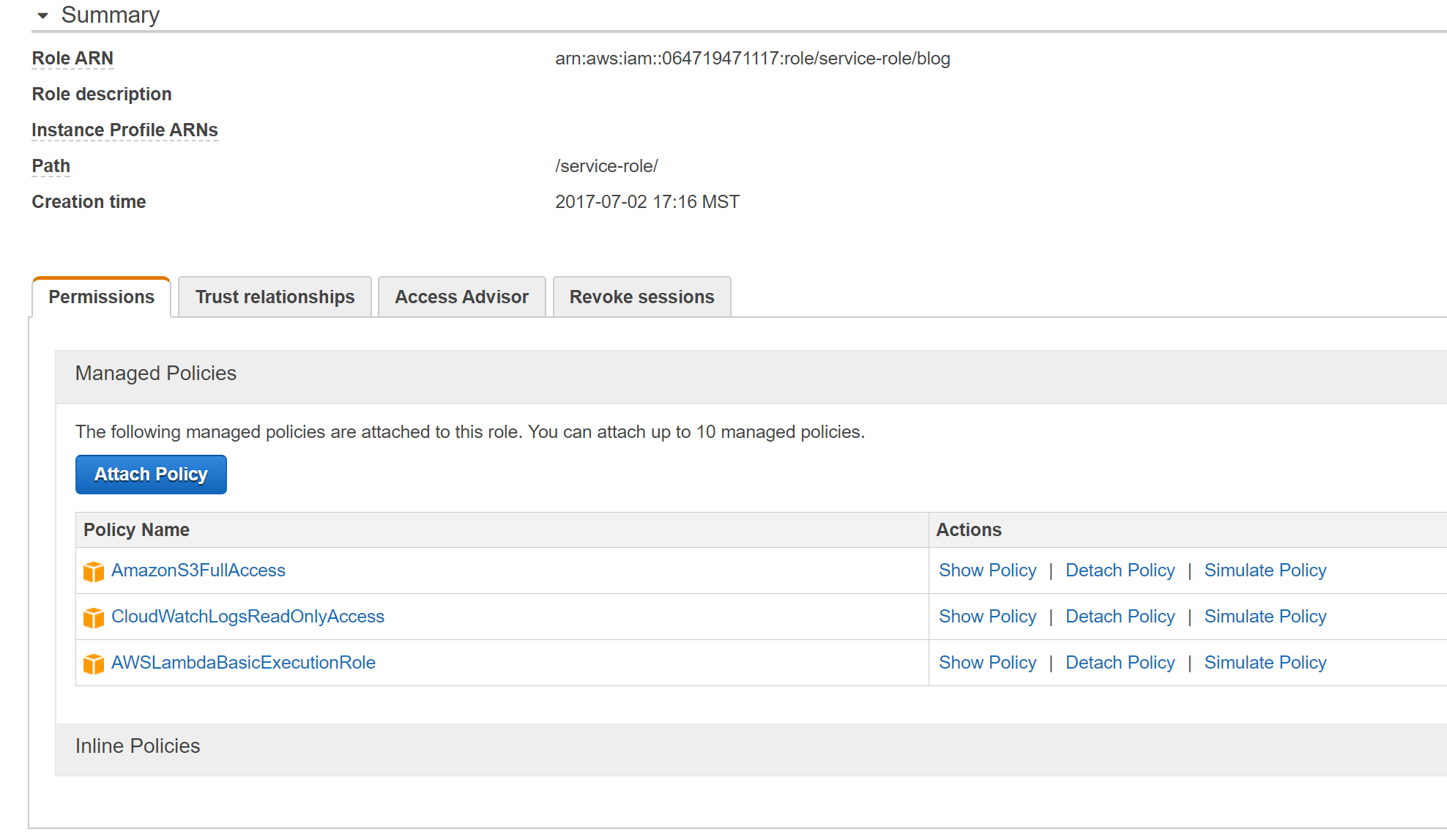Click the creation time 2017-07-02 value
The height and width of the screenshot is (840, 1447).
(x=647, y=202)
